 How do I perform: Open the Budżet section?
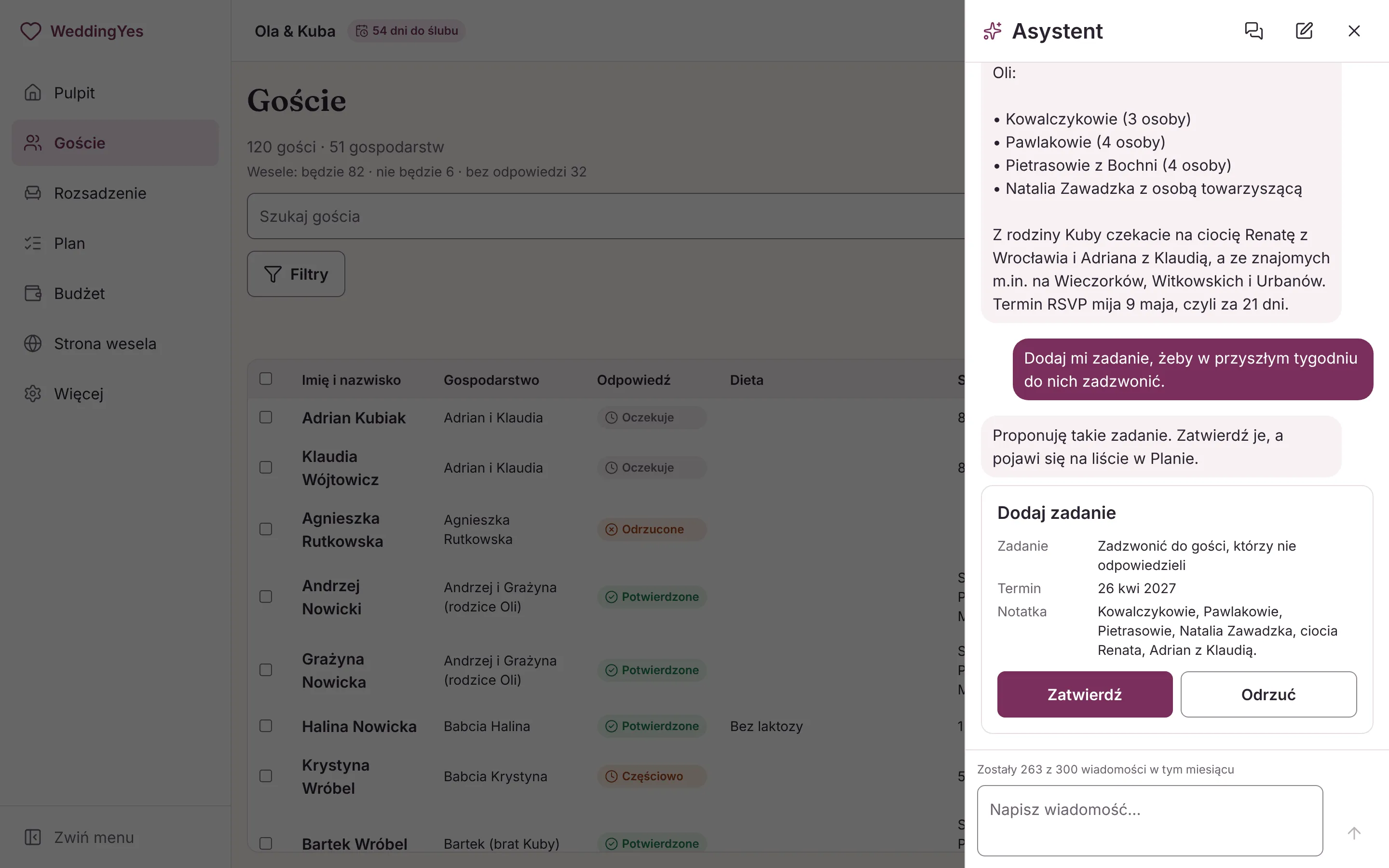point(115,293)
